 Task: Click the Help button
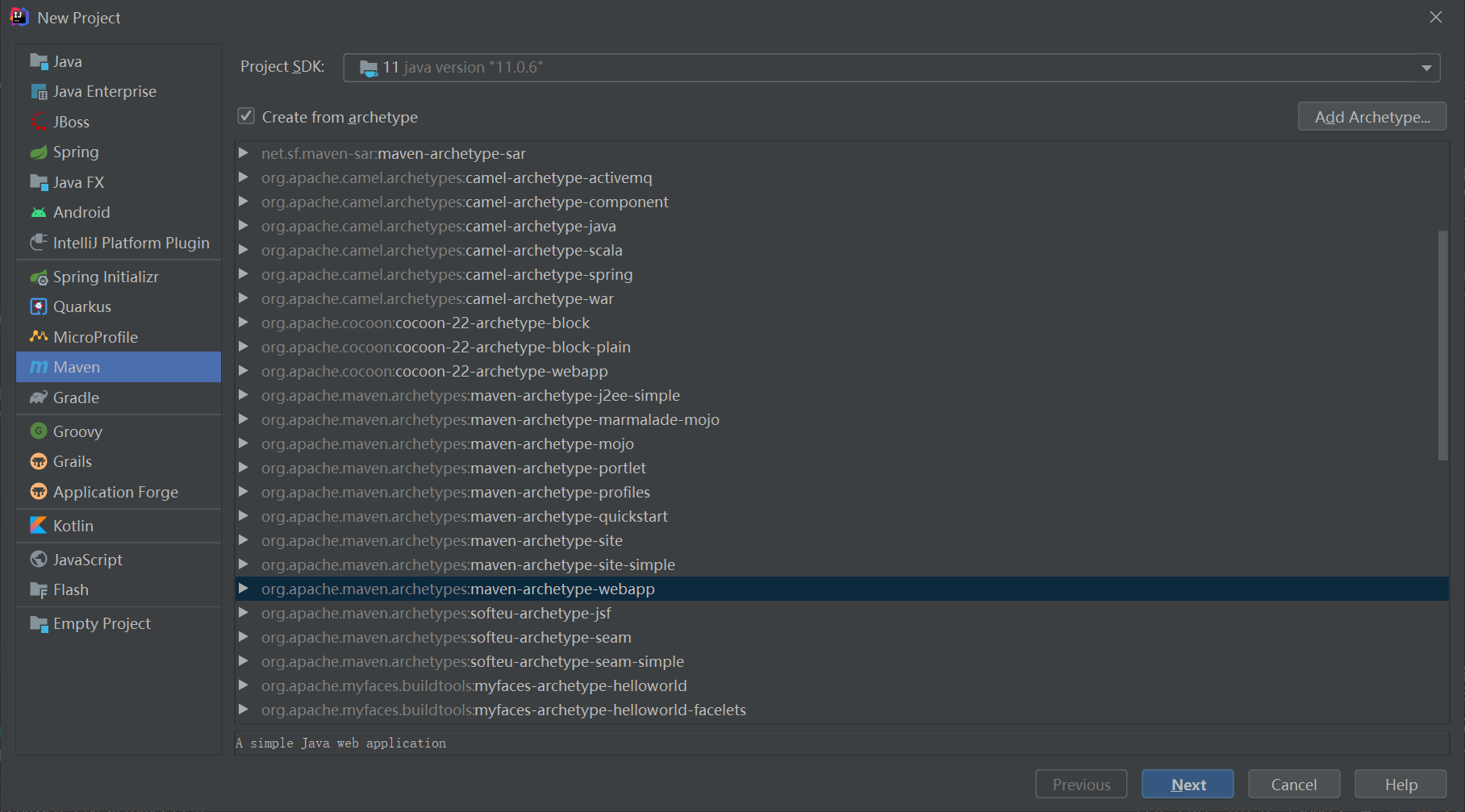[1400, 785]
